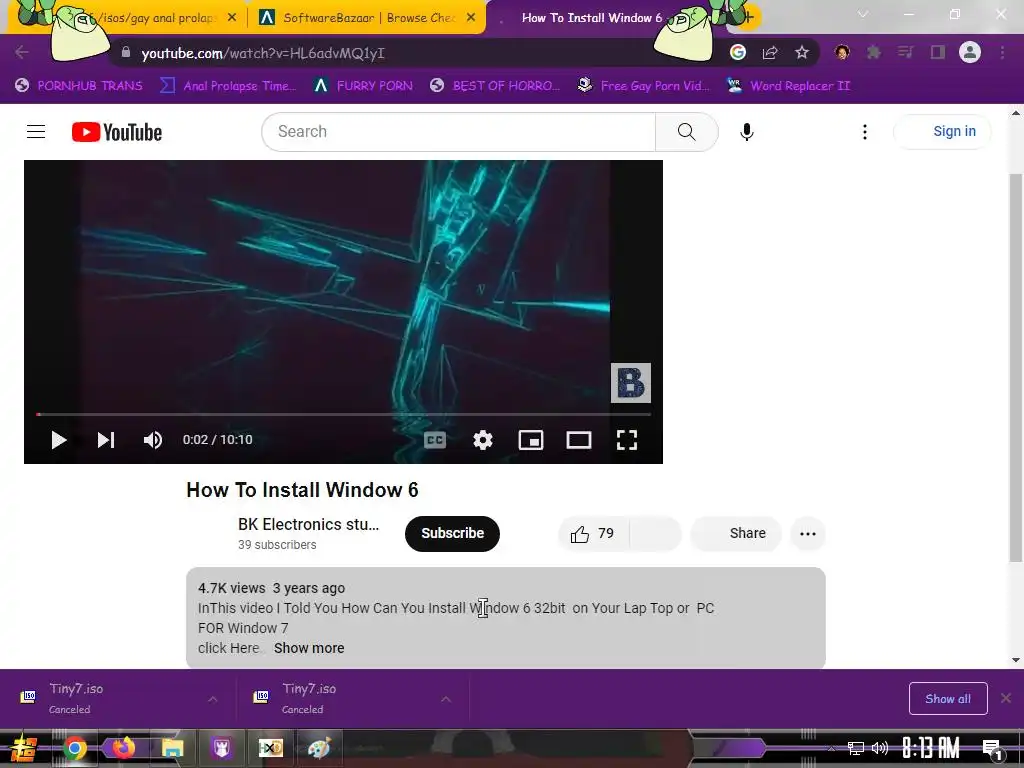Go to the YouTube home logo
Screen dimensions: 1024x768
(x=117, y=132)
